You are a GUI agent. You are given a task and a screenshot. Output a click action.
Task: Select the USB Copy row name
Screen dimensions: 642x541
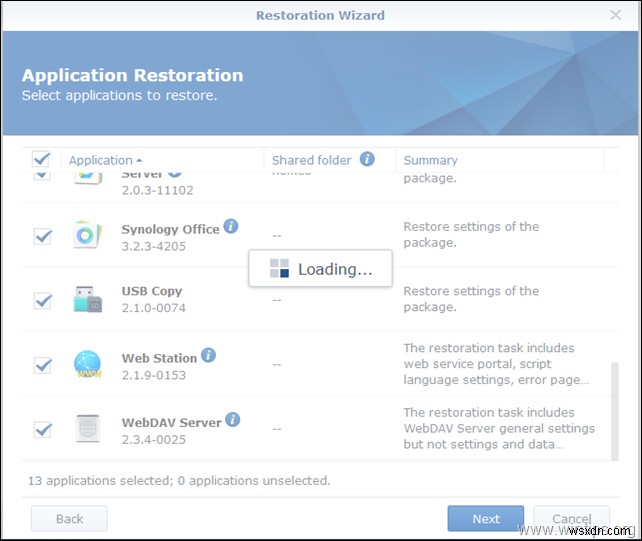pos(152,291)
